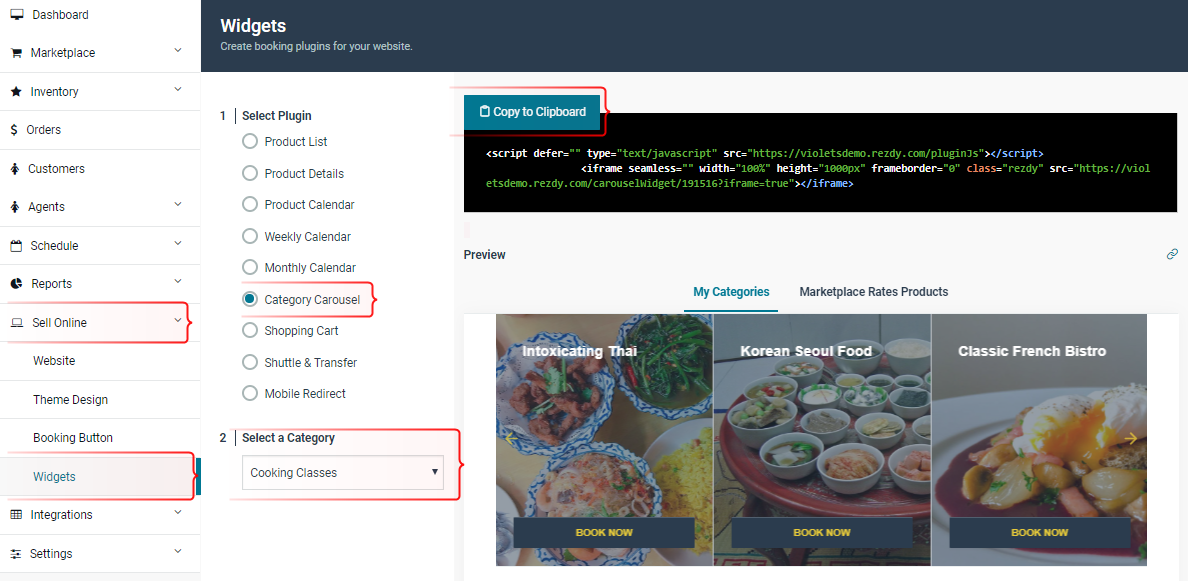Click Book Now under Classic French Bistro

[1040, 533]
